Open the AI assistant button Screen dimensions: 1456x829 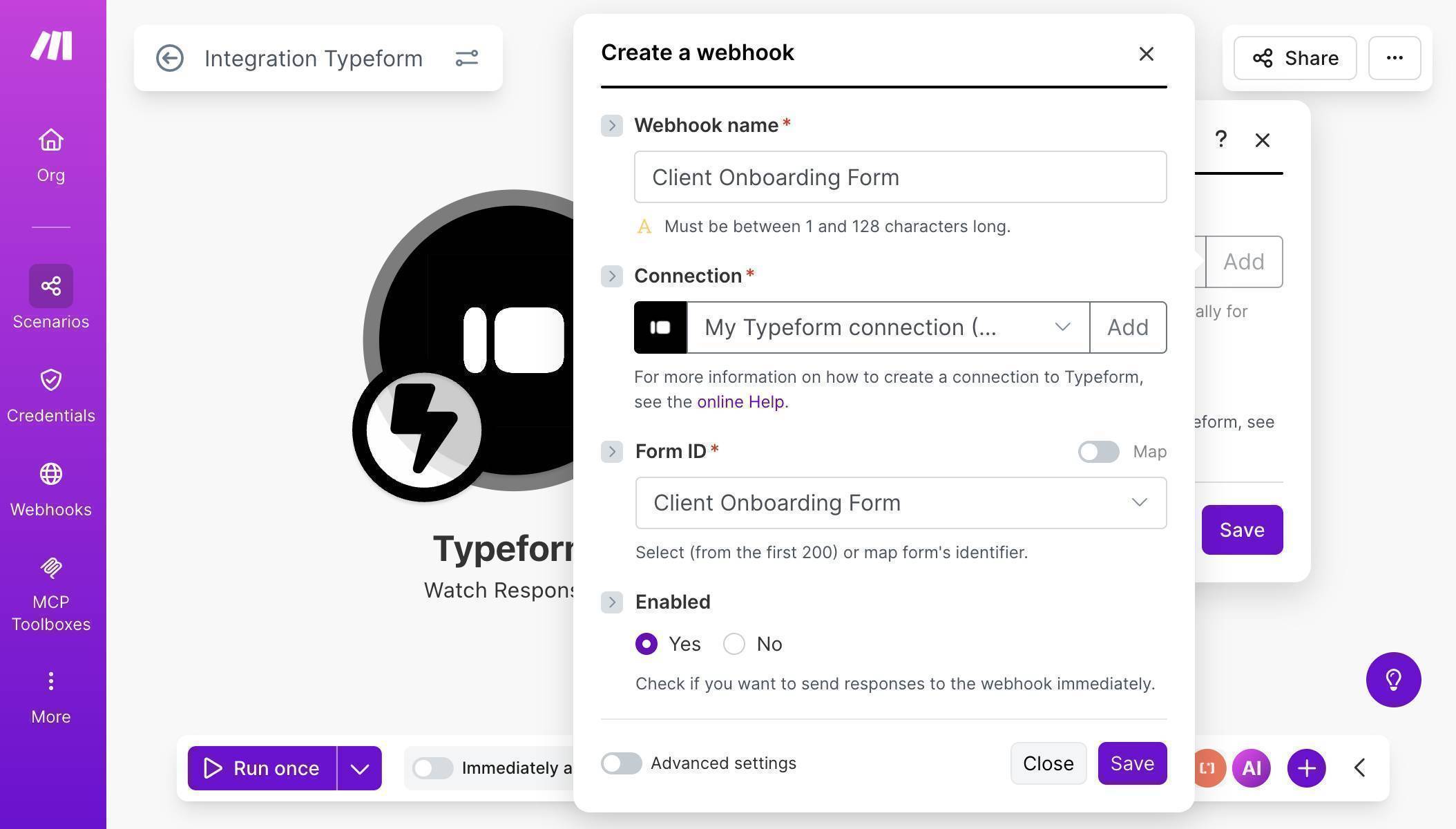click(1252, 768)
